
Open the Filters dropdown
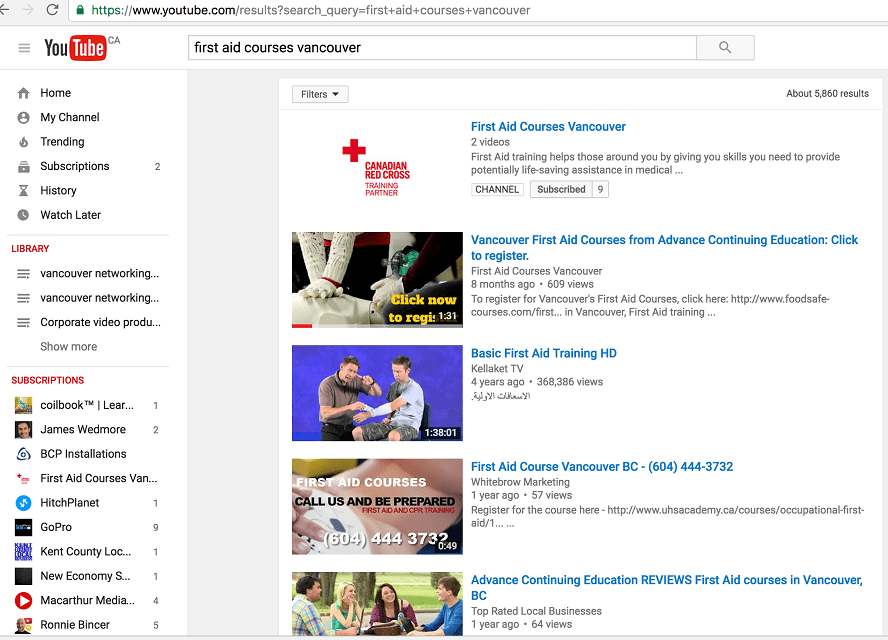point(320,94)
